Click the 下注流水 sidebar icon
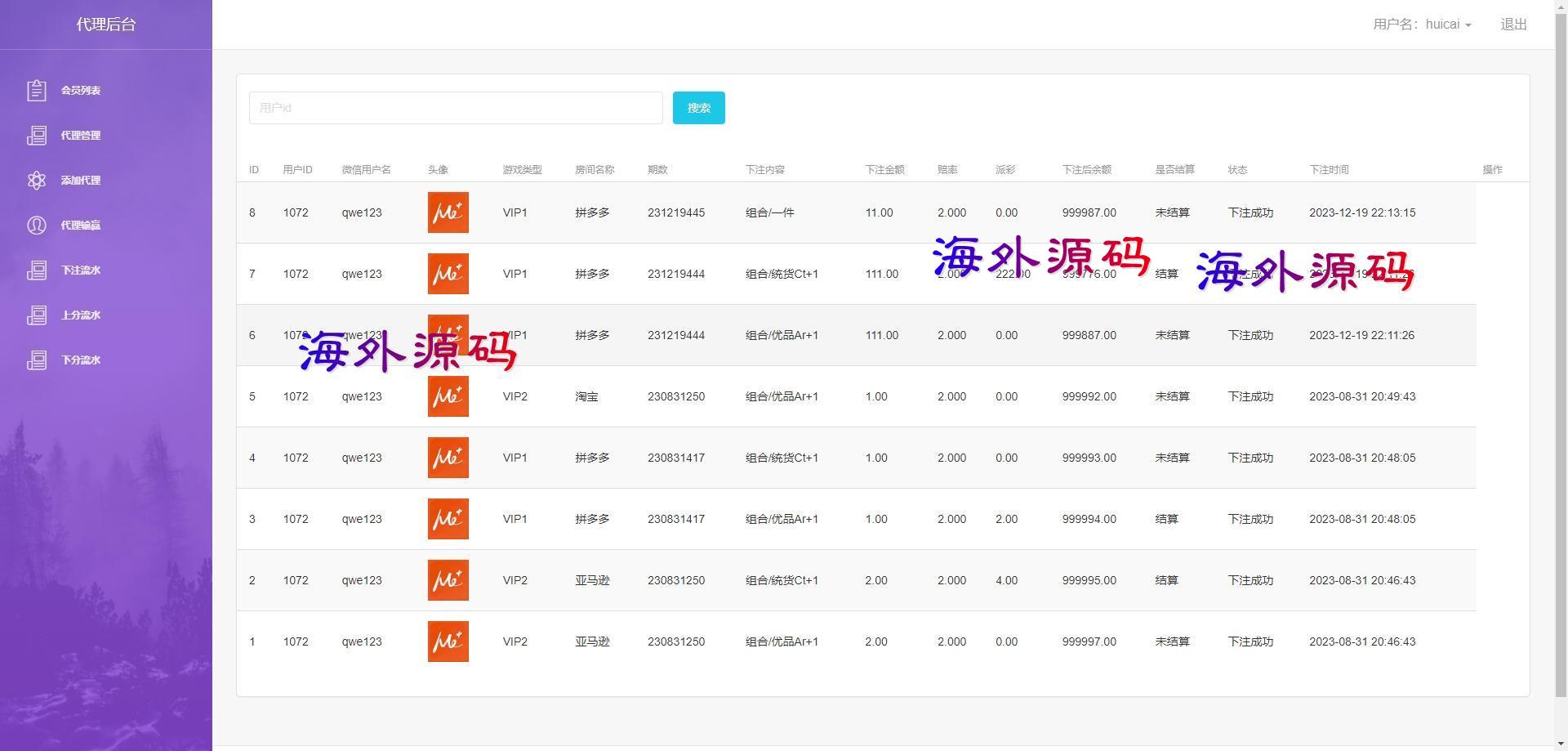The height and width of the screenshot is (751, 1568). (37, 270)
